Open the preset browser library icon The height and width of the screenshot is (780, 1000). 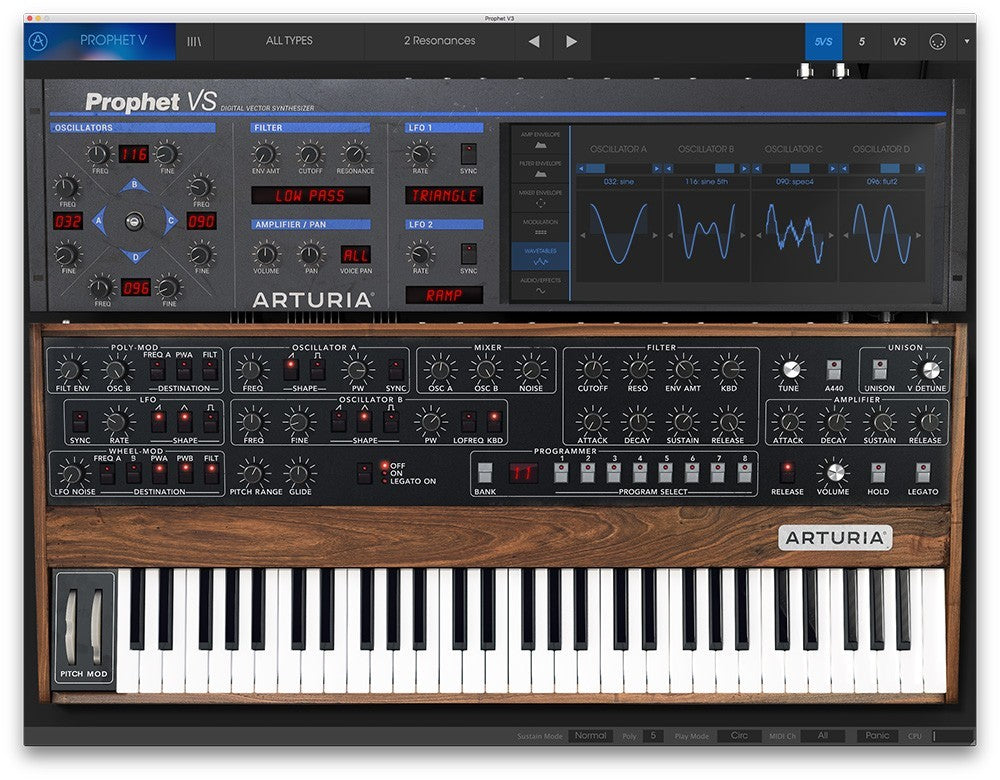click(x=194, y=41)
